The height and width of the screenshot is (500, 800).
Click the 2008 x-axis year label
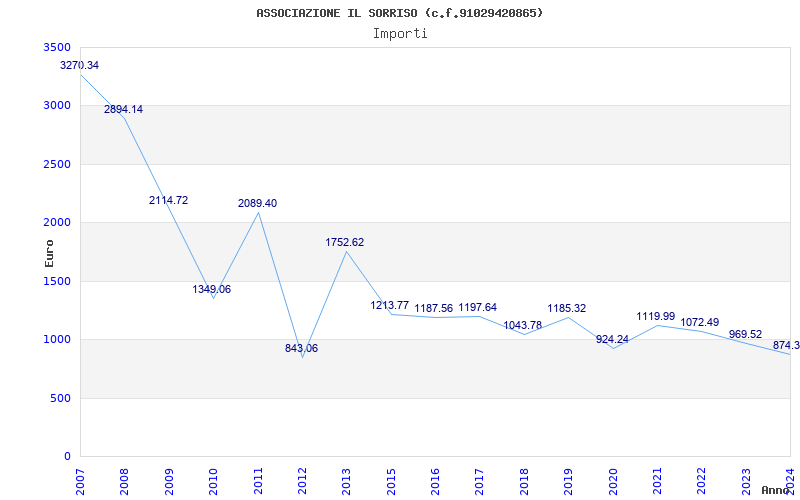(125, 482)
